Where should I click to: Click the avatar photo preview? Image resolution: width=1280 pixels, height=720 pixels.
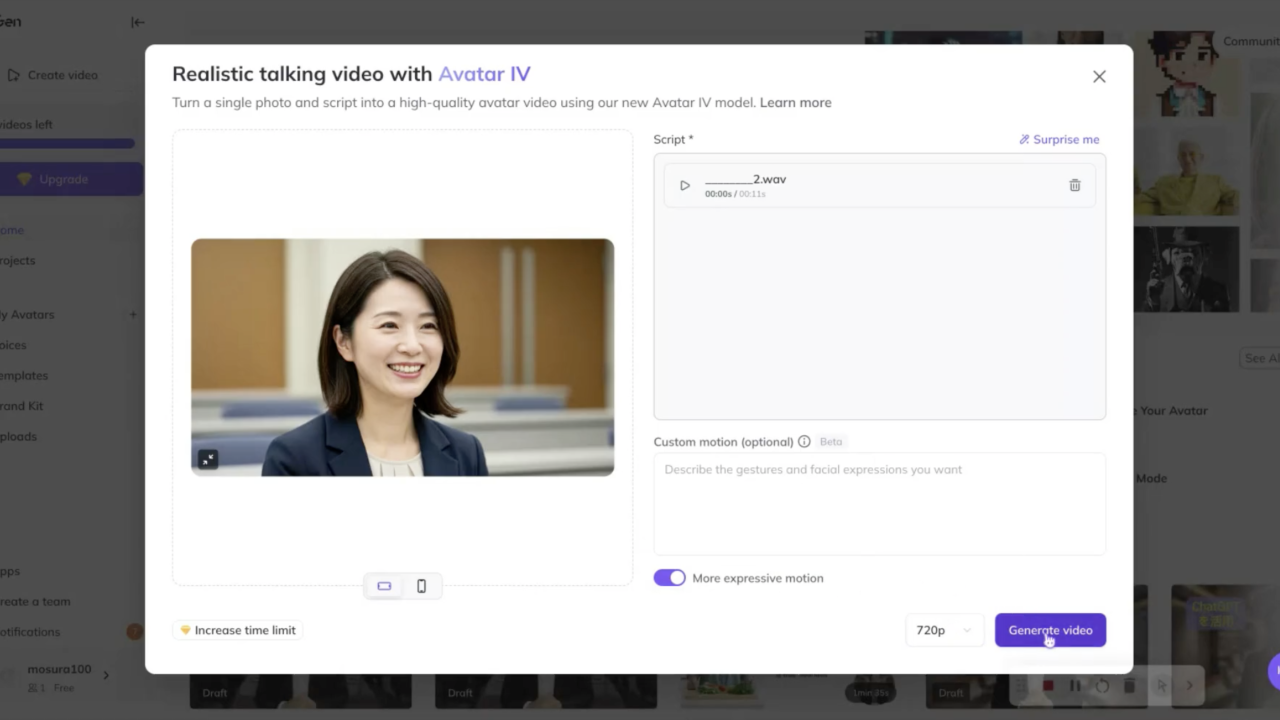point(403,357)
